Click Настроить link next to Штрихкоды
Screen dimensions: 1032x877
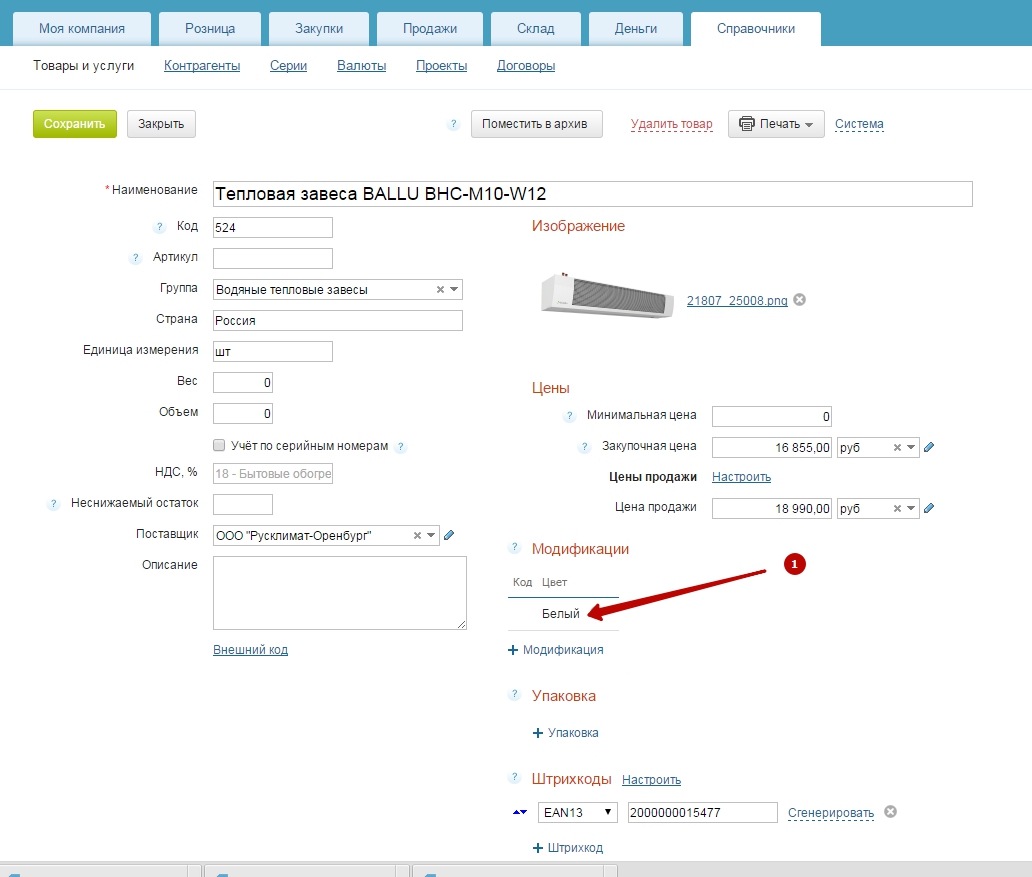tap(651, 780)
